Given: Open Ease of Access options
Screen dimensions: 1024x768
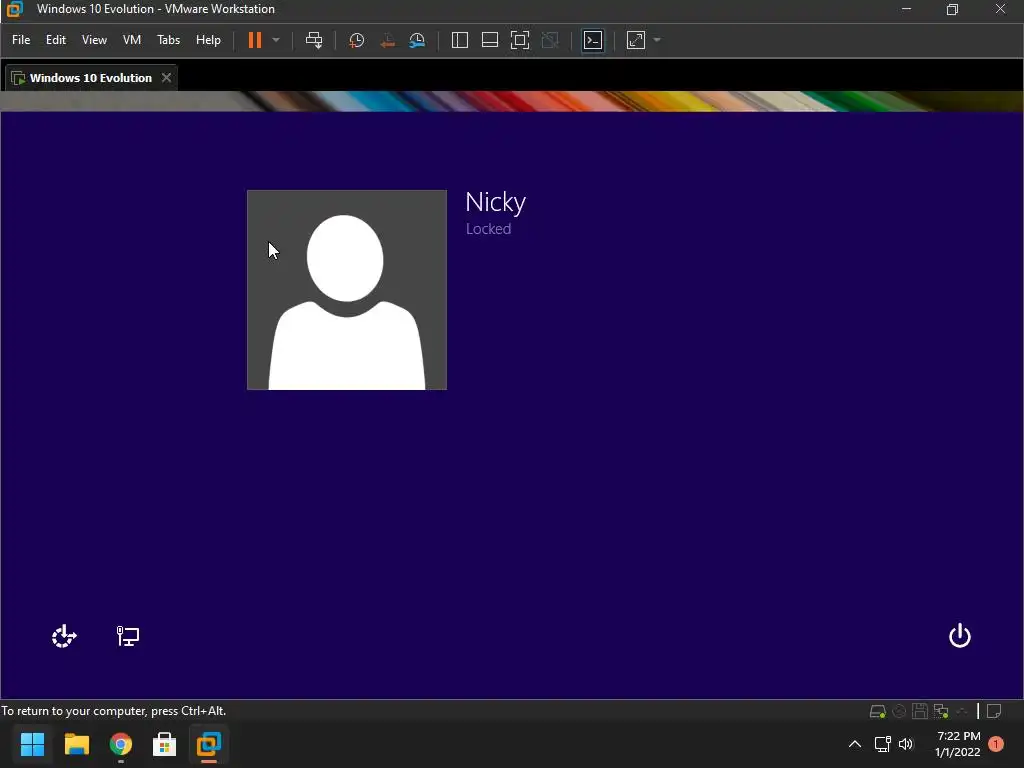Looking at the screenshot, I should point(64,636).
